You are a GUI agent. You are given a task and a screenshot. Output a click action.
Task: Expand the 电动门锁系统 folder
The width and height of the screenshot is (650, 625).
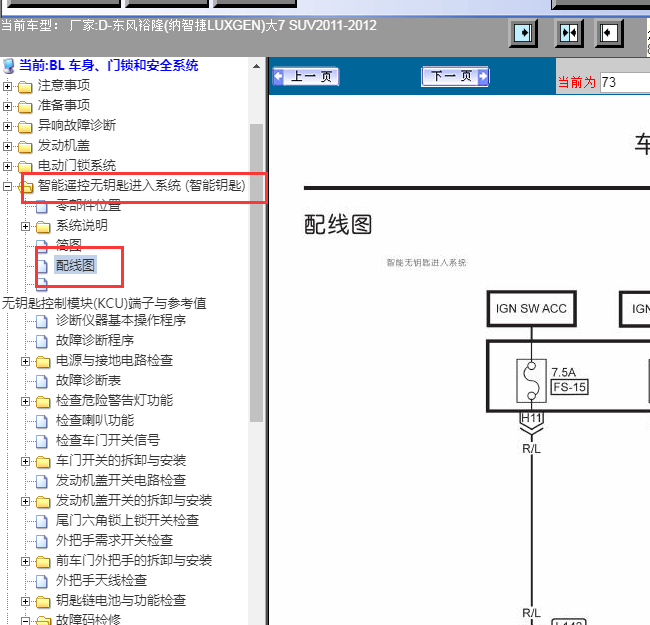click(7, 166)
